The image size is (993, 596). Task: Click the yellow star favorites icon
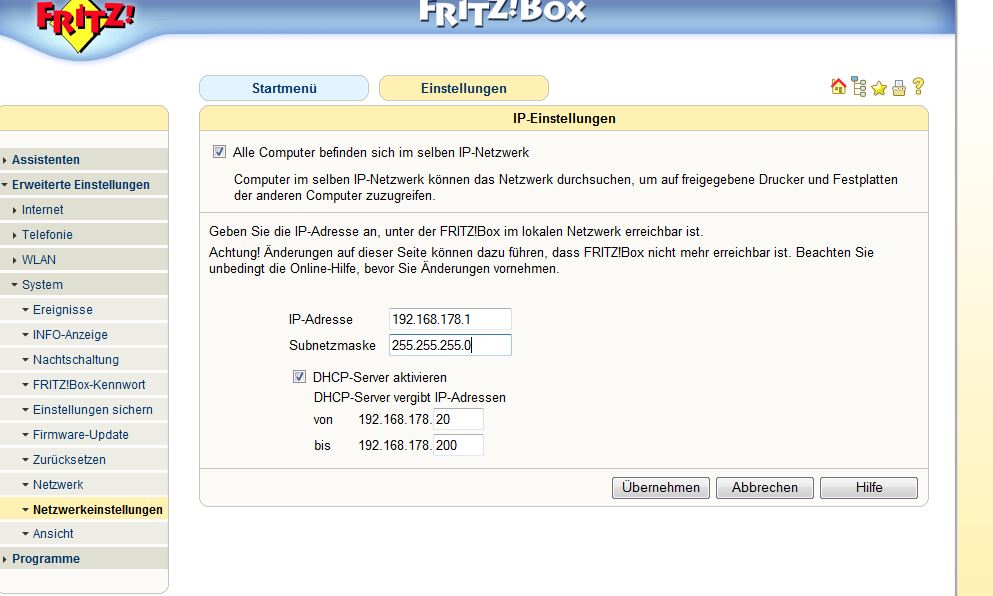click(879, 88)
